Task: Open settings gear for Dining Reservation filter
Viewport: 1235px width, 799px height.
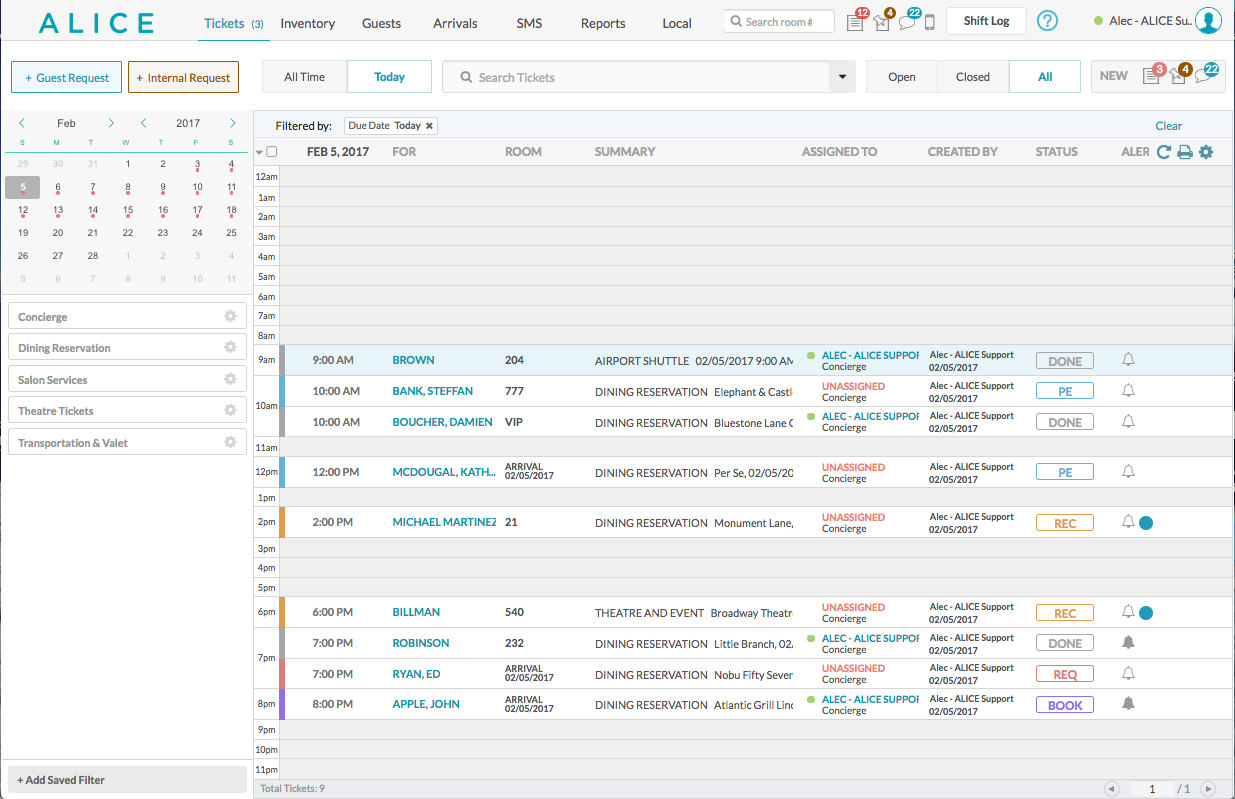Action: click(230, 347)
